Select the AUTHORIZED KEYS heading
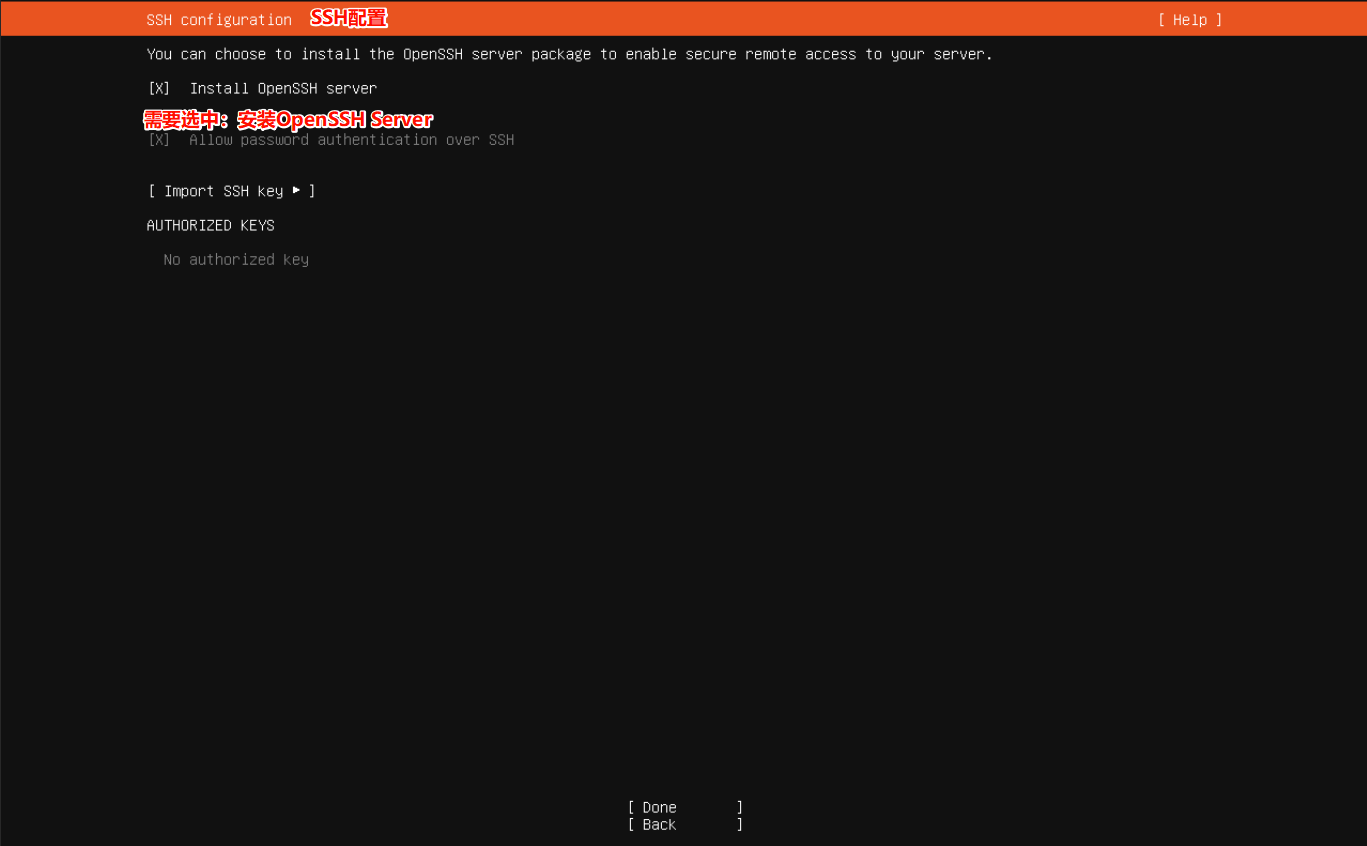 [210, 225]
